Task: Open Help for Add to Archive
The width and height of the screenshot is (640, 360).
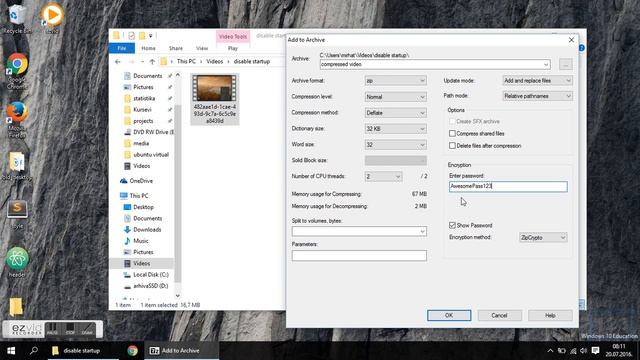Action: point(550,315)
